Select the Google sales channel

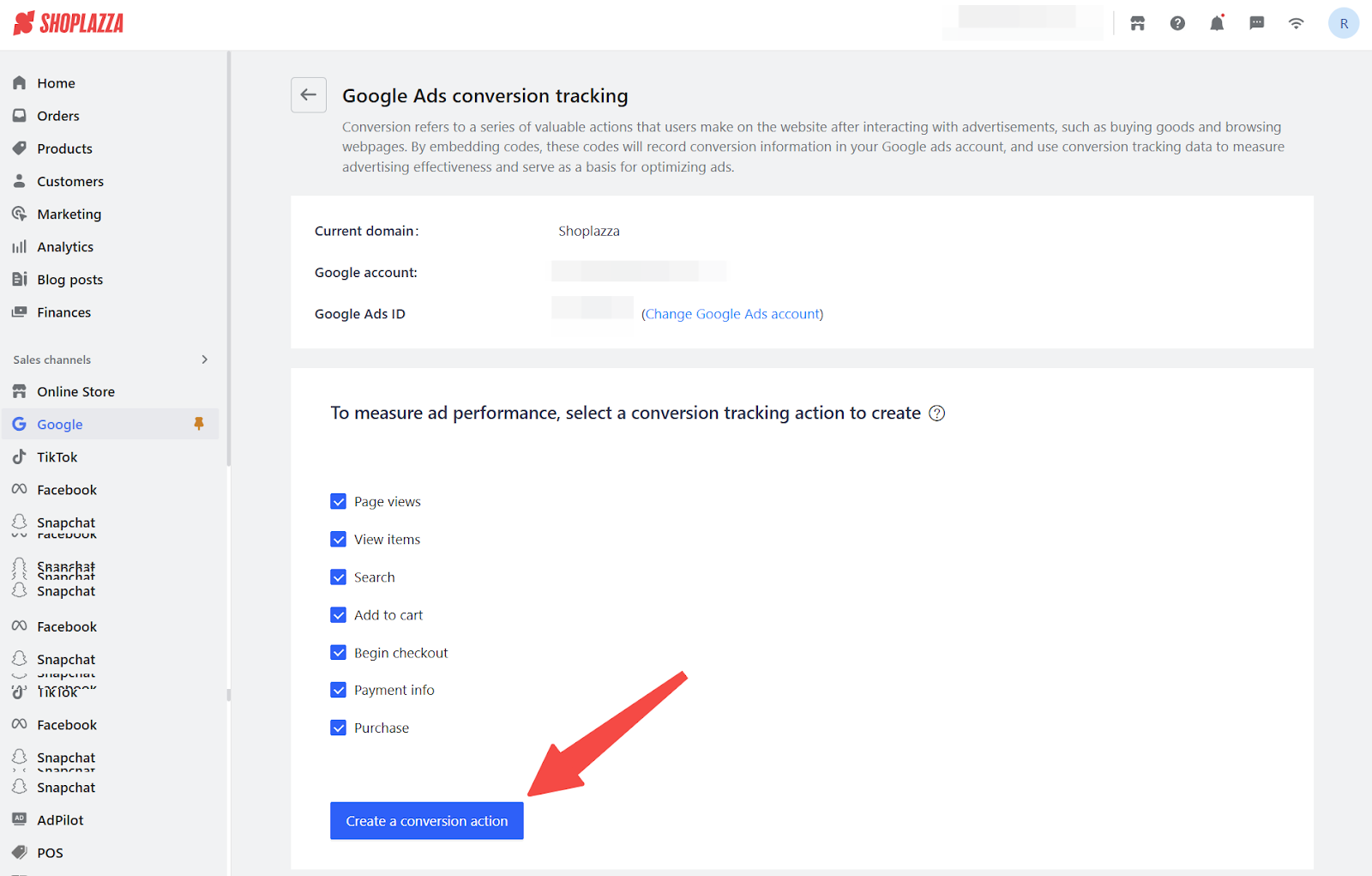(x=110, y=424)
